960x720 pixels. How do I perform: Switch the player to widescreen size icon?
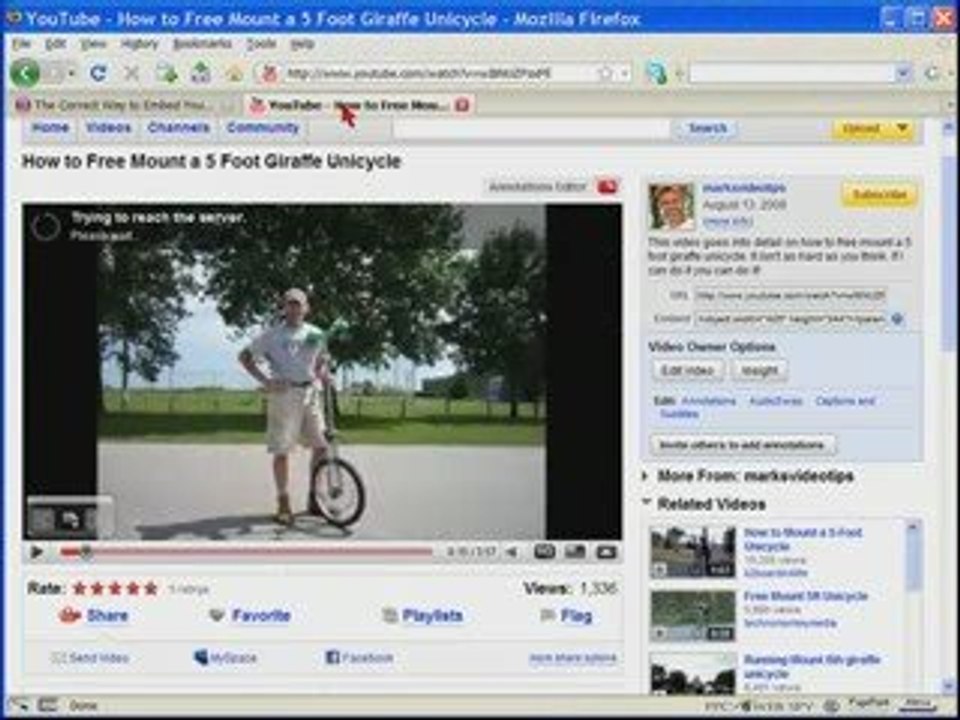click(x=575, y=552)
